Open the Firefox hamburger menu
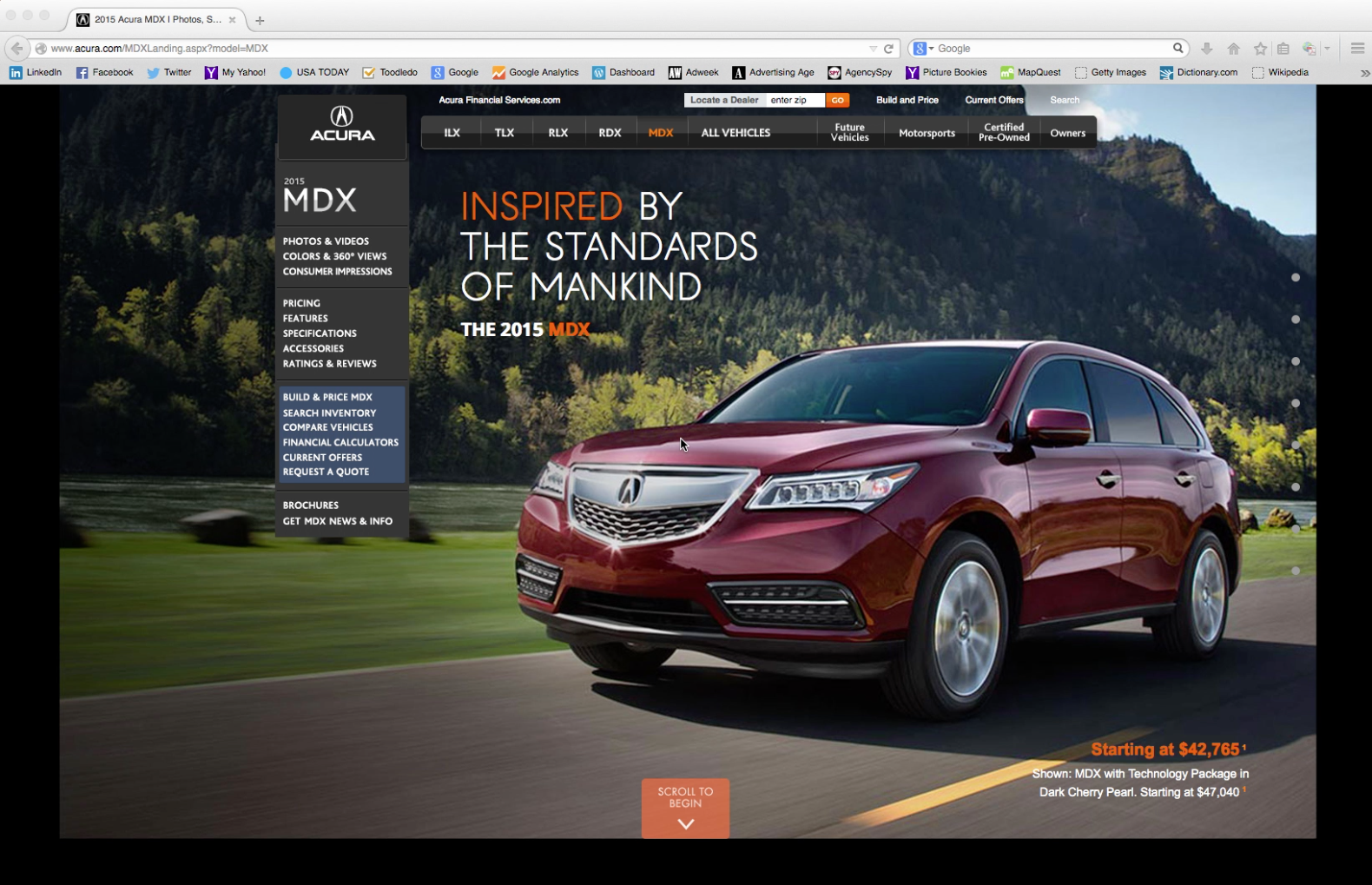 coord(1357,49)
